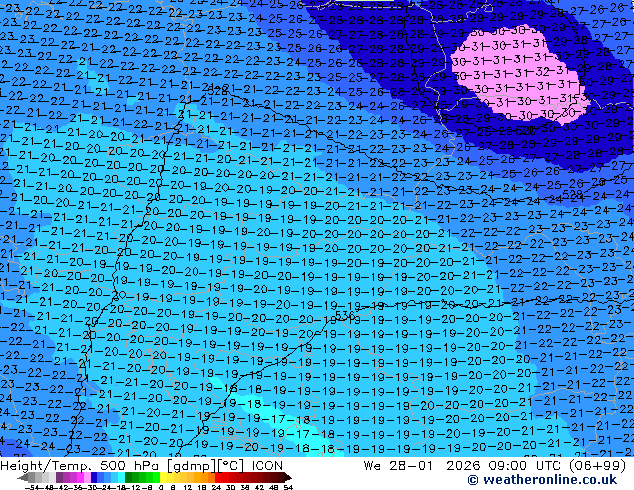Viewport: 634px width, 490px height.
Task: Click the Height/Temp. 500 hPa chart title
Action: 80,466
